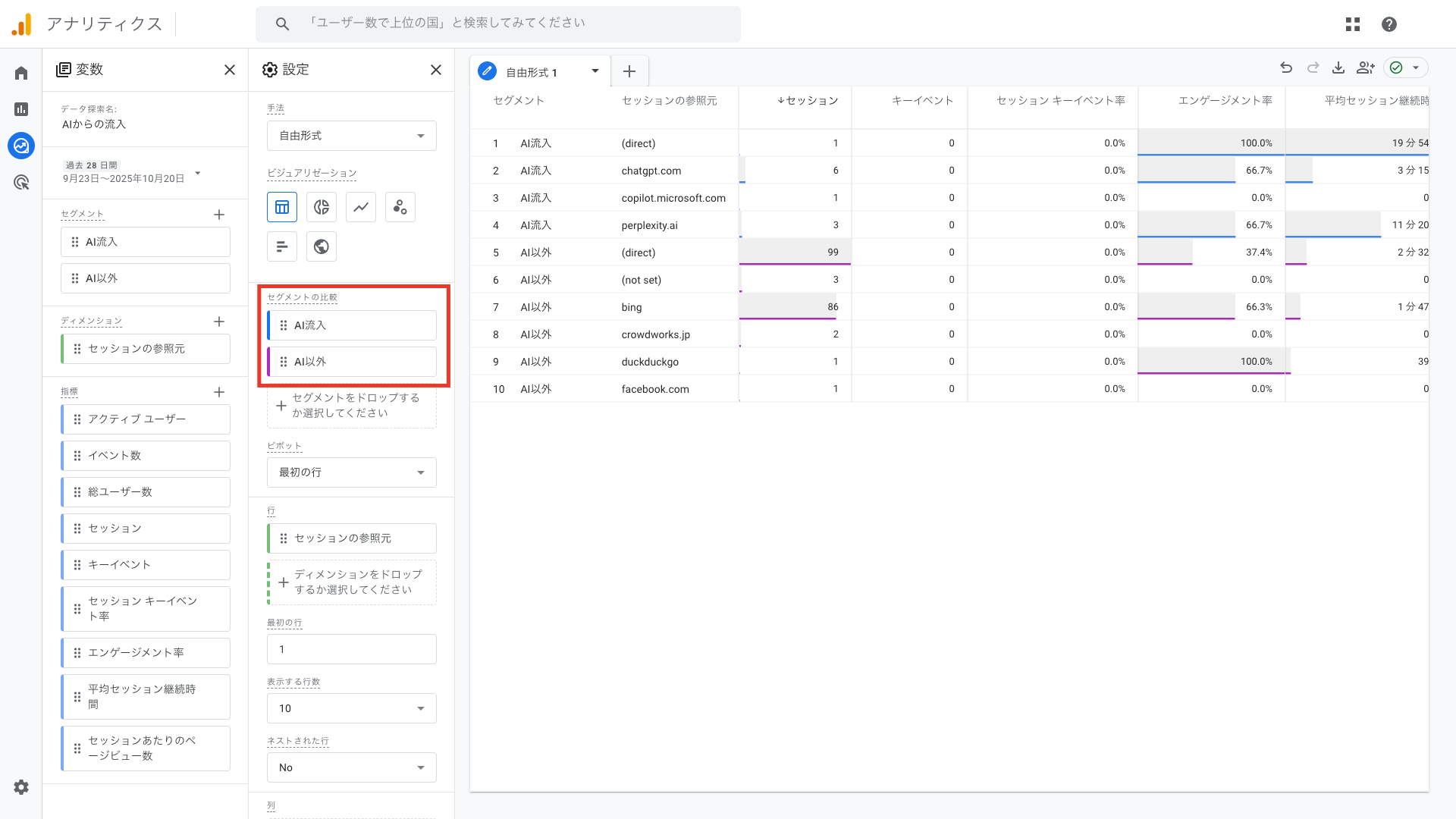Switch to the 自由形式 1 tab
This screenshot has width=1456, height=819.
click(531, 72)
